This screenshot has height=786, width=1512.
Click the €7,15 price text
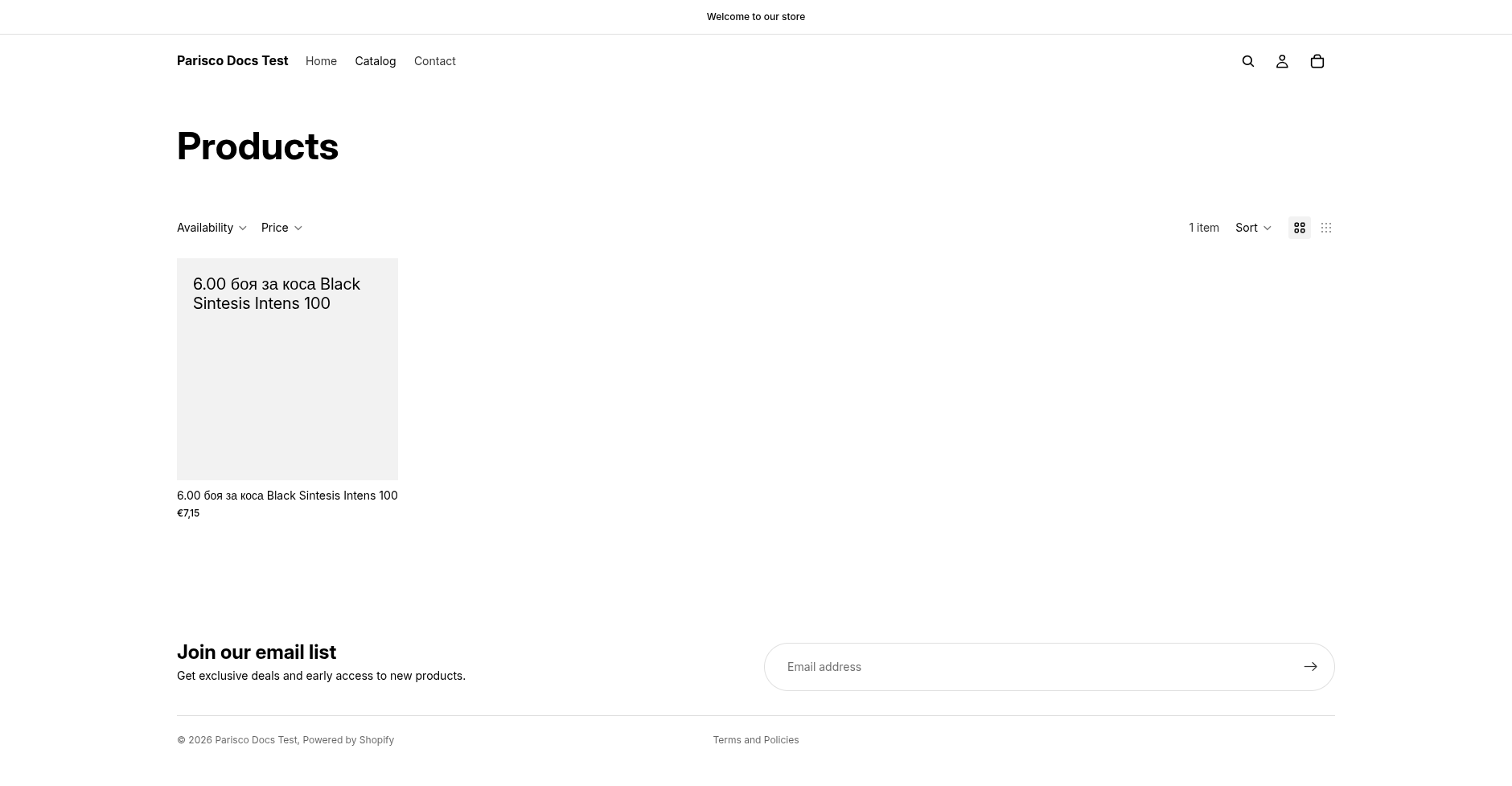point(188,513)
